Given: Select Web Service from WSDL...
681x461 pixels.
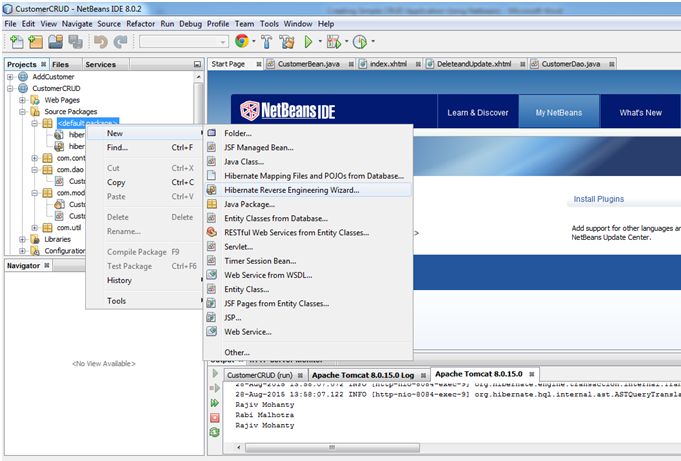Looking at the screenshot, I should [308, 275].
